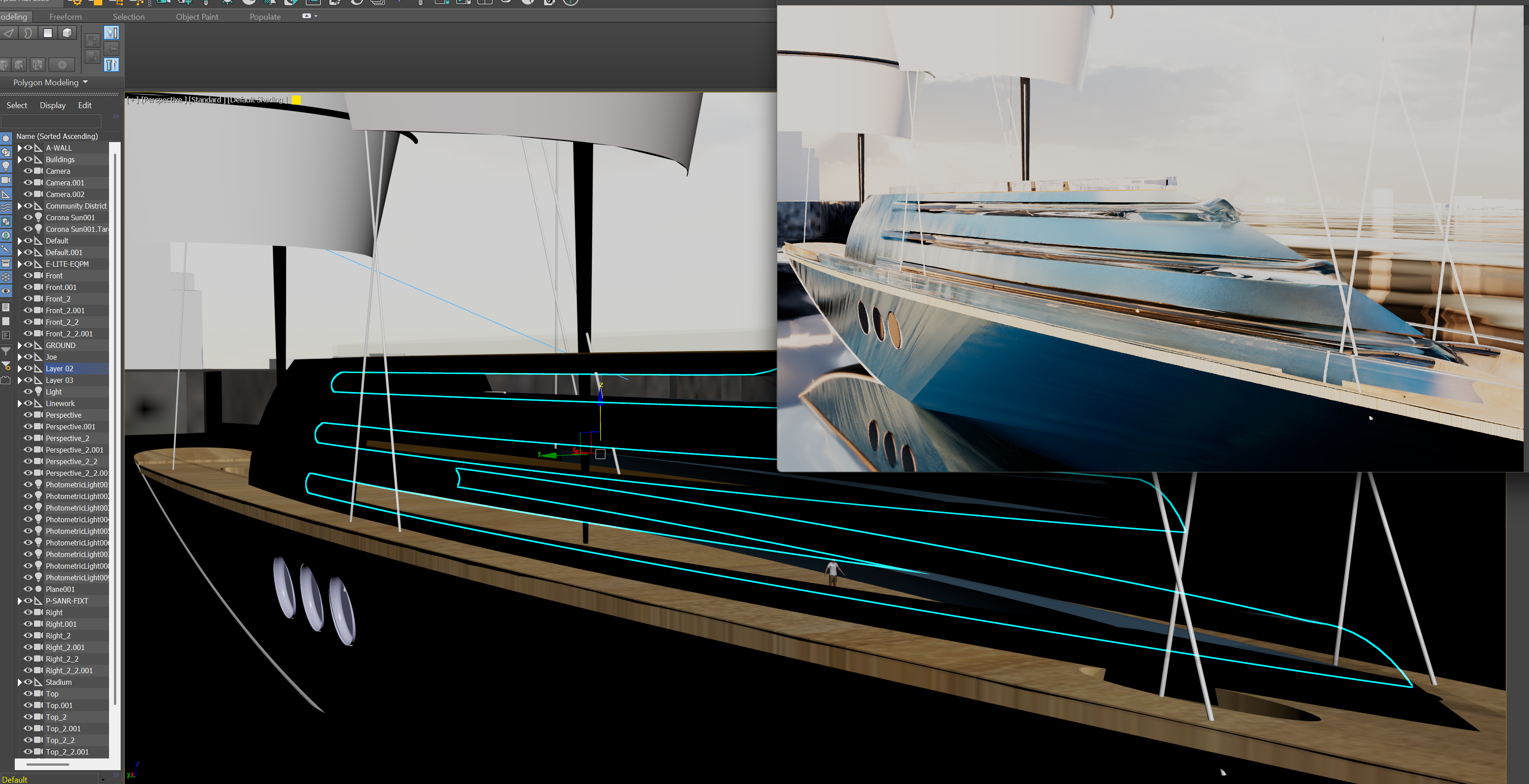This screenshot has height=784, width=1529.
Task: Toggle the blue tube-with-arrow ribbon icon
Action: tap(111, 64)
